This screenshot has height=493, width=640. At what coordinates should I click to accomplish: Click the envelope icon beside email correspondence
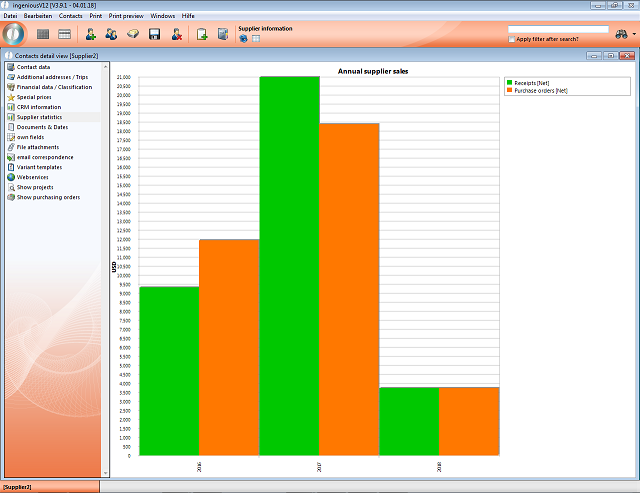[11, 157]
